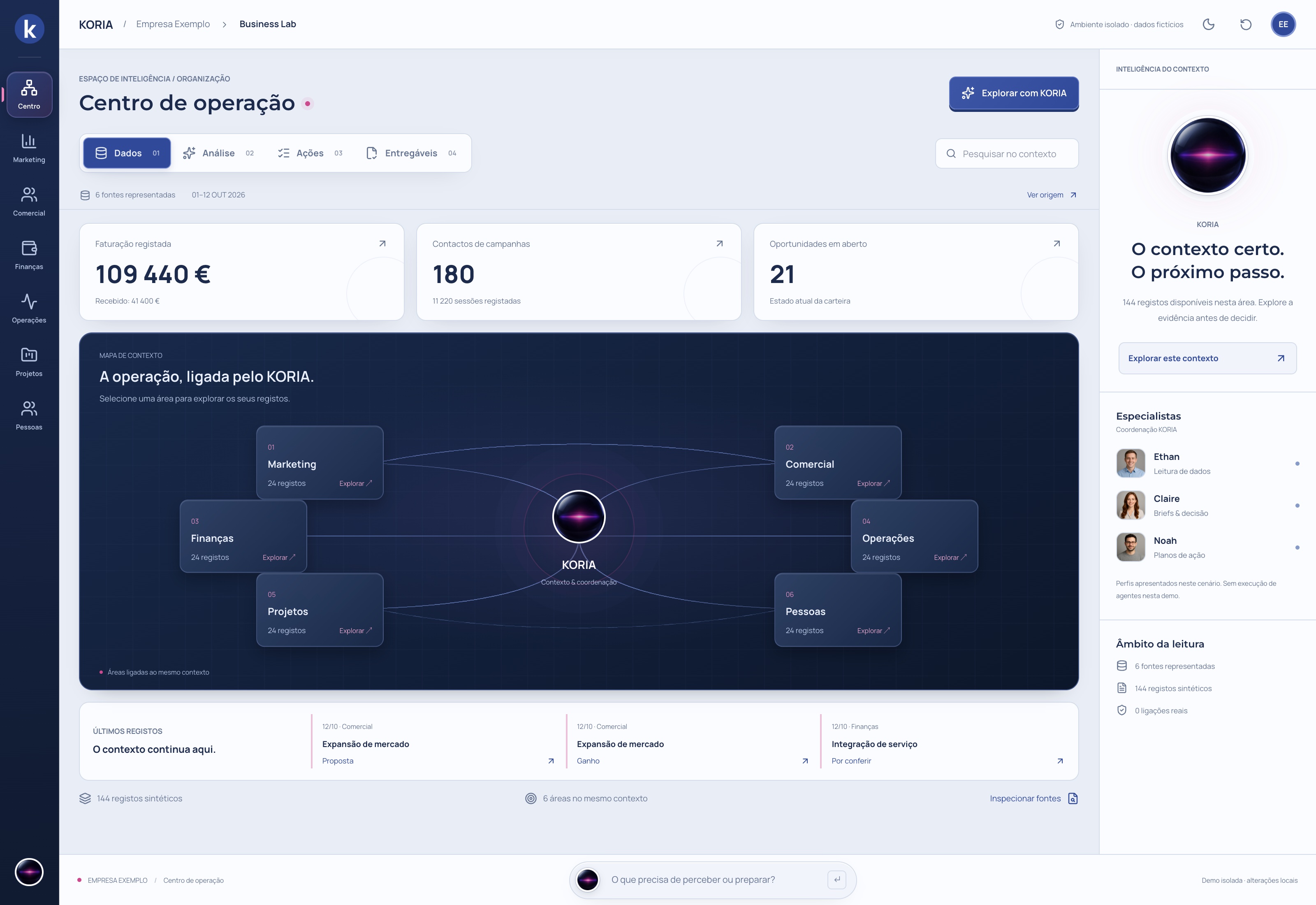The image size is (1316, 905).
Task: Click the Inspecionar fontes document icon
Action: coord(1073,798)
